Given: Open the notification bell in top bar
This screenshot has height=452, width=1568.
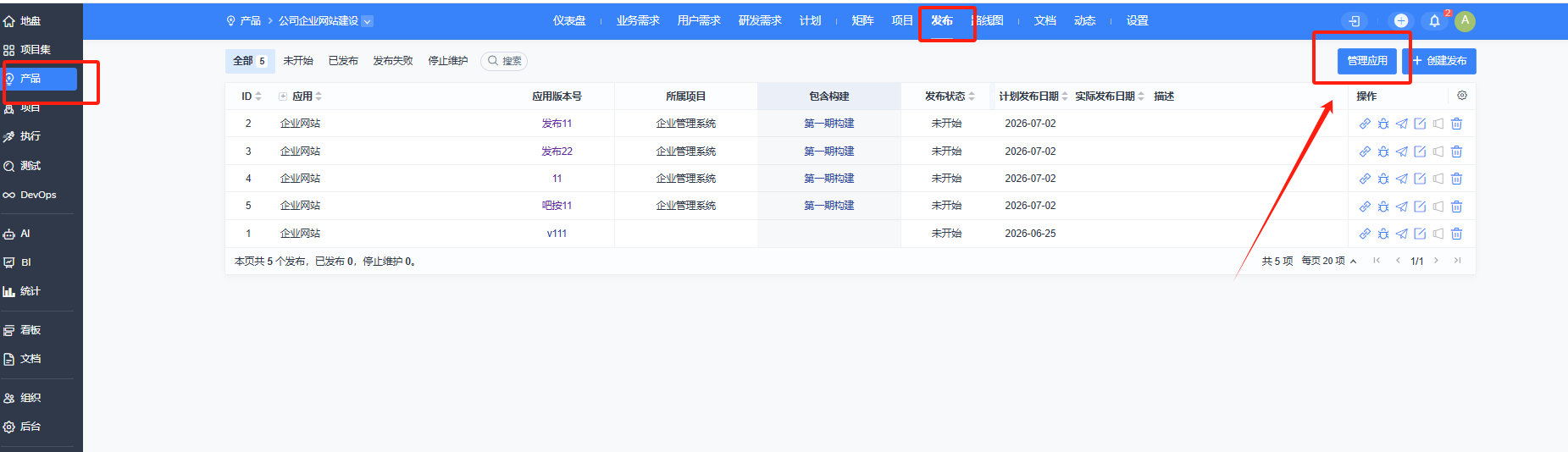Looking at the screenshot, I should (1434, 21).
